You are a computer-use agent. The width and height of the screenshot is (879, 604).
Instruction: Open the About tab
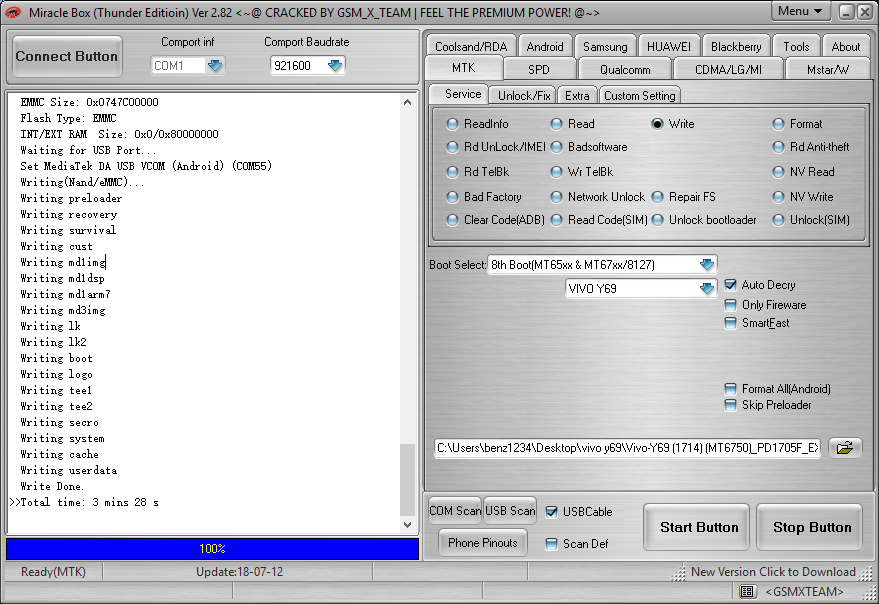(845, 47)
